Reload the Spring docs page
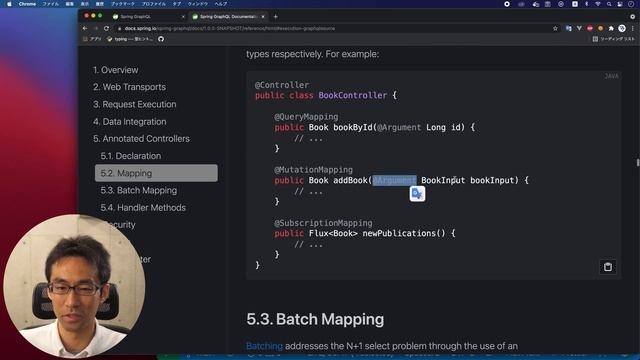The height and width of the screenshot is (360, 640). [x=106, y=29]
